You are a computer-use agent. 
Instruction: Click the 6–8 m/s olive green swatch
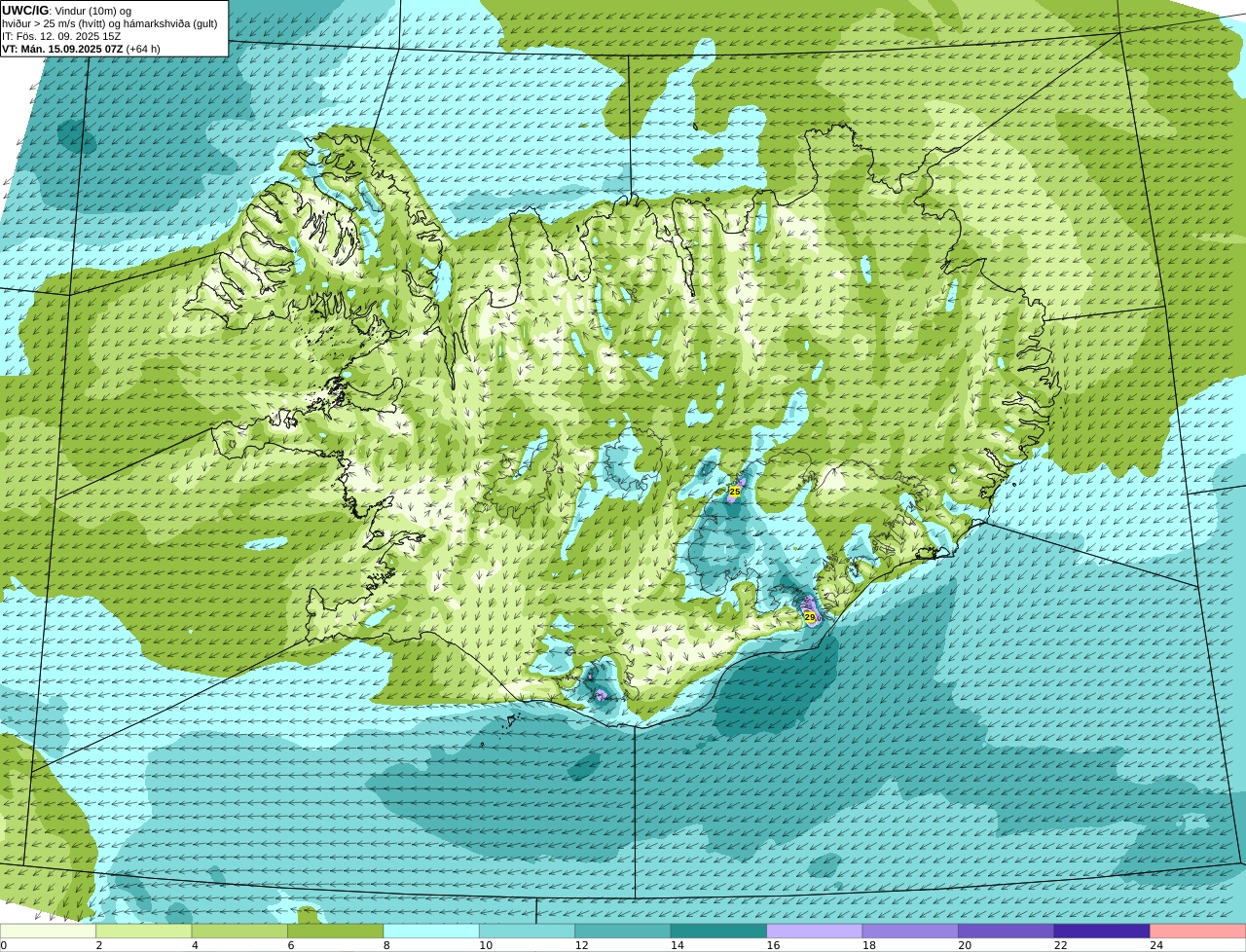[336, 932]
